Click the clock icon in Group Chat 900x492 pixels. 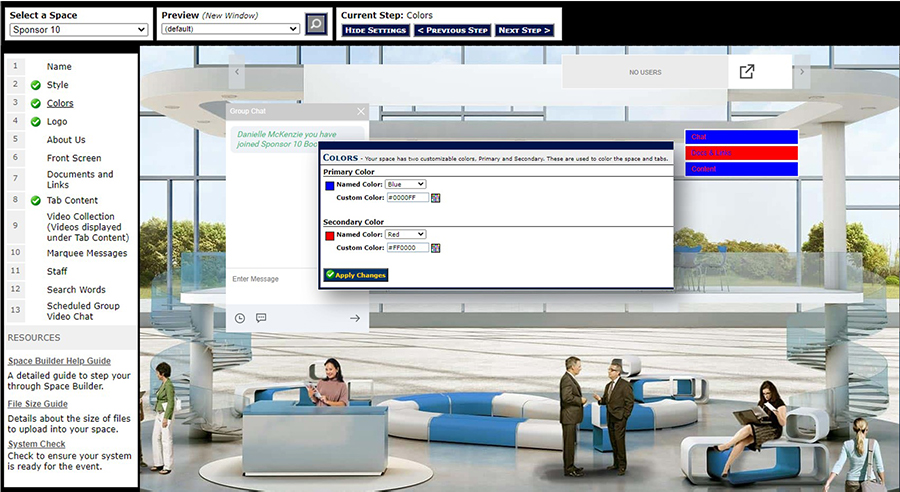(240, 318)
